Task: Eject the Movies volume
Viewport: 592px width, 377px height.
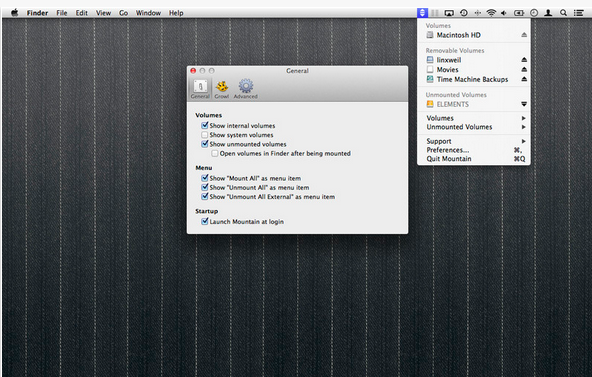Action: 524,69
